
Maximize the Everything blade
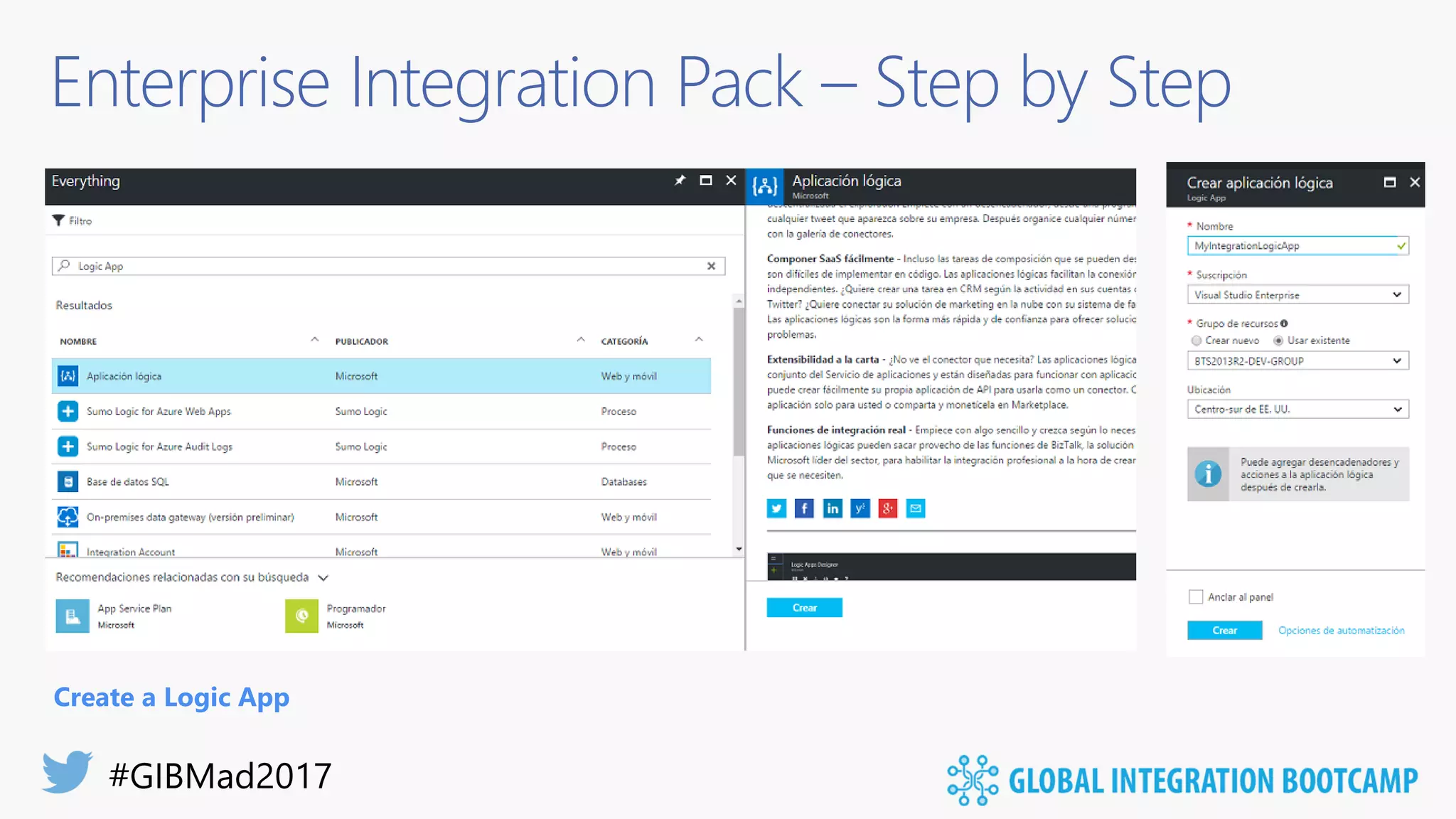tap(705, 181)
